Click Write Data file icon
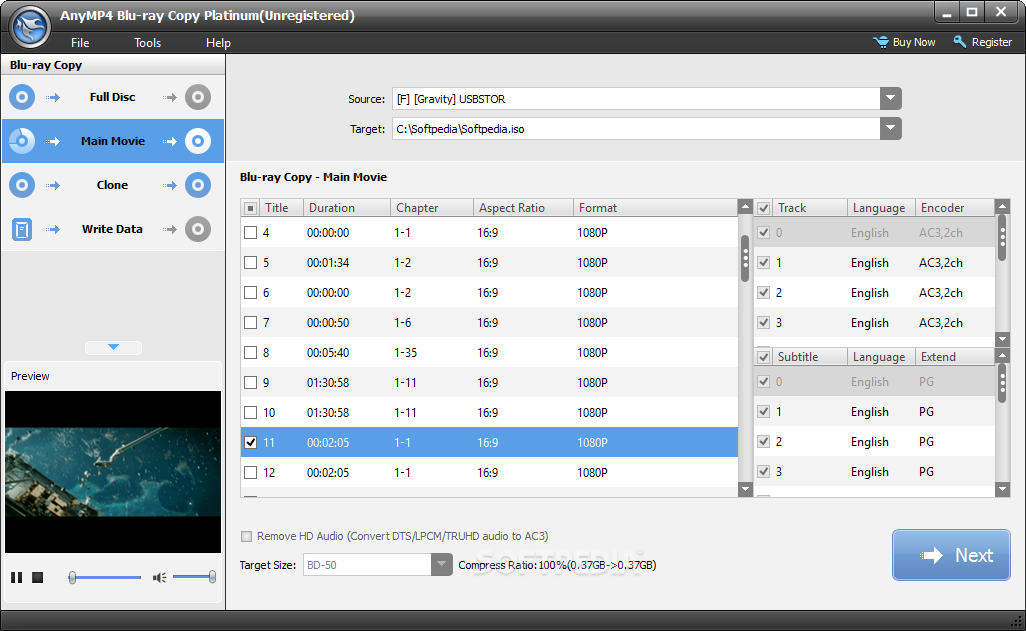Viewport: 1026px width, 631px height. pos(22,229)
